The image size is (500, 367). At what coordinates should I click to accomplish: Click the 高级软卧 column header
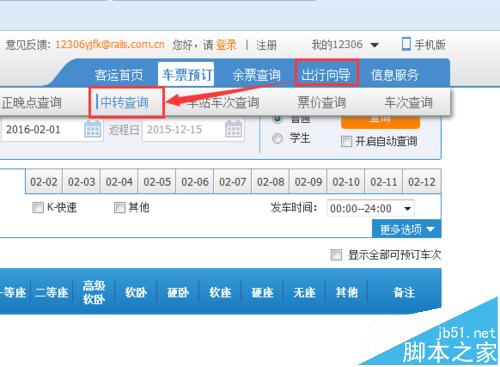pos(94,292)
